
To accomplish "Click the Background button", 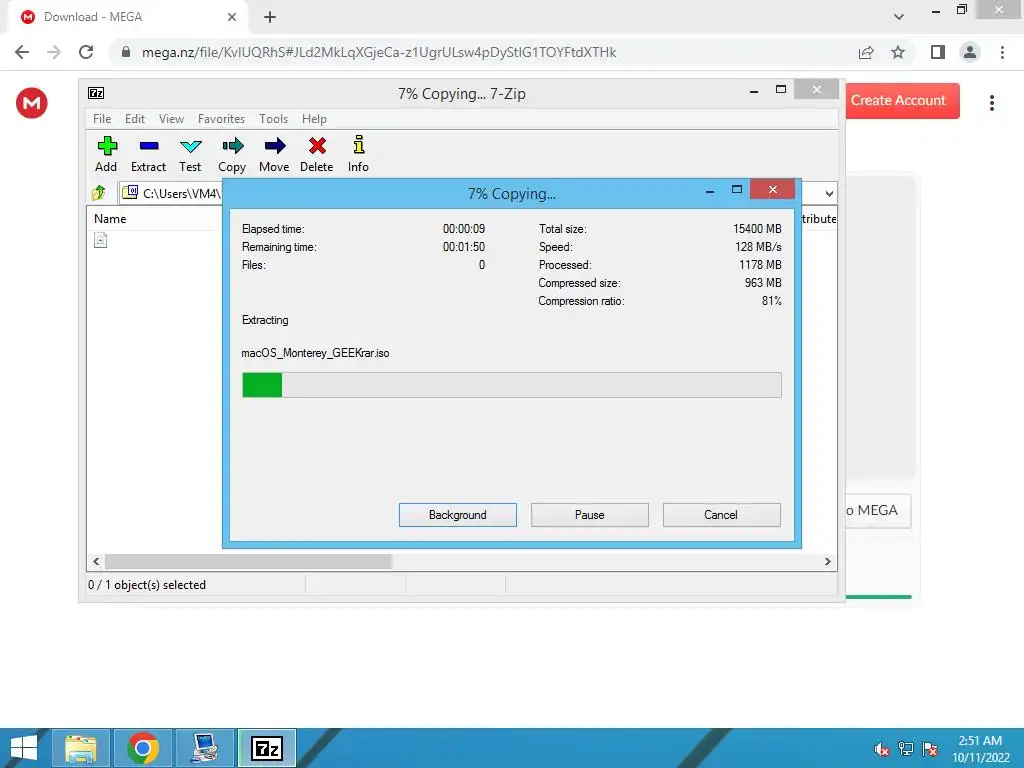I will 458,515.
